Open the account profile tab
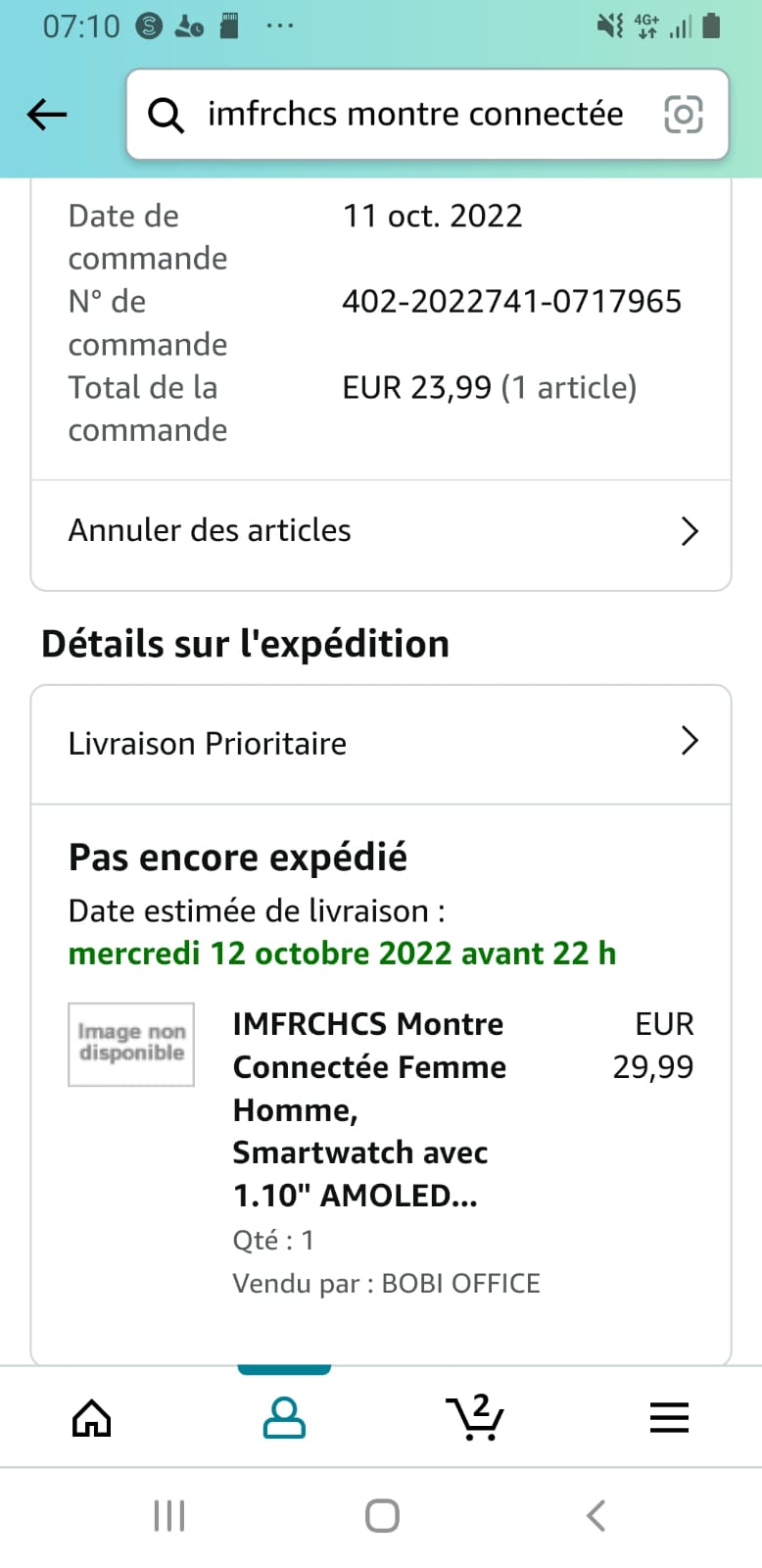This screenshot has height=1568, width=762. pyautogui.click(x=284, y=1418)
